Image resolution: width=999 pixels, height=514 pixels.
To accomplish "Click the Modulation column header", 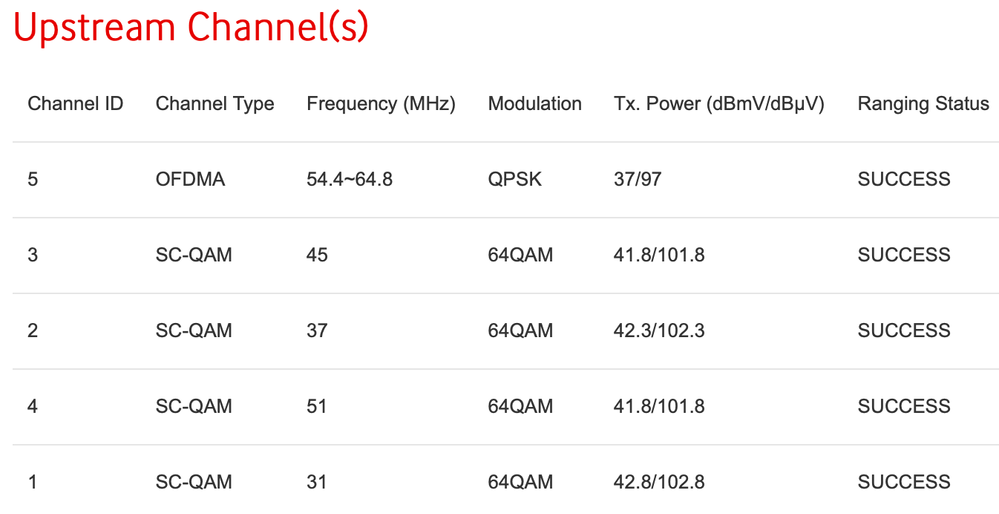I will click(x=534, y=104).
